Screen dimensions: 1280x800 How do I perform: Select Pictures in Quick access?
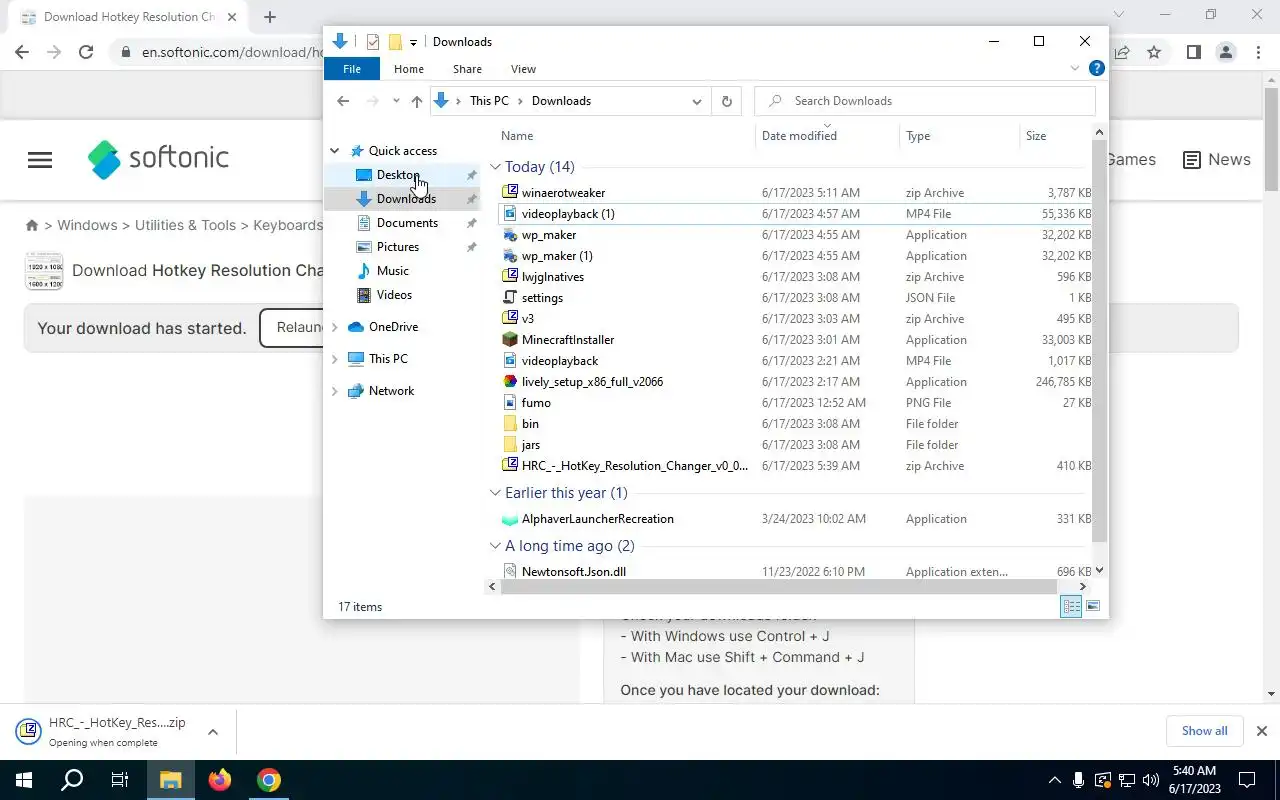coord(398,247)
